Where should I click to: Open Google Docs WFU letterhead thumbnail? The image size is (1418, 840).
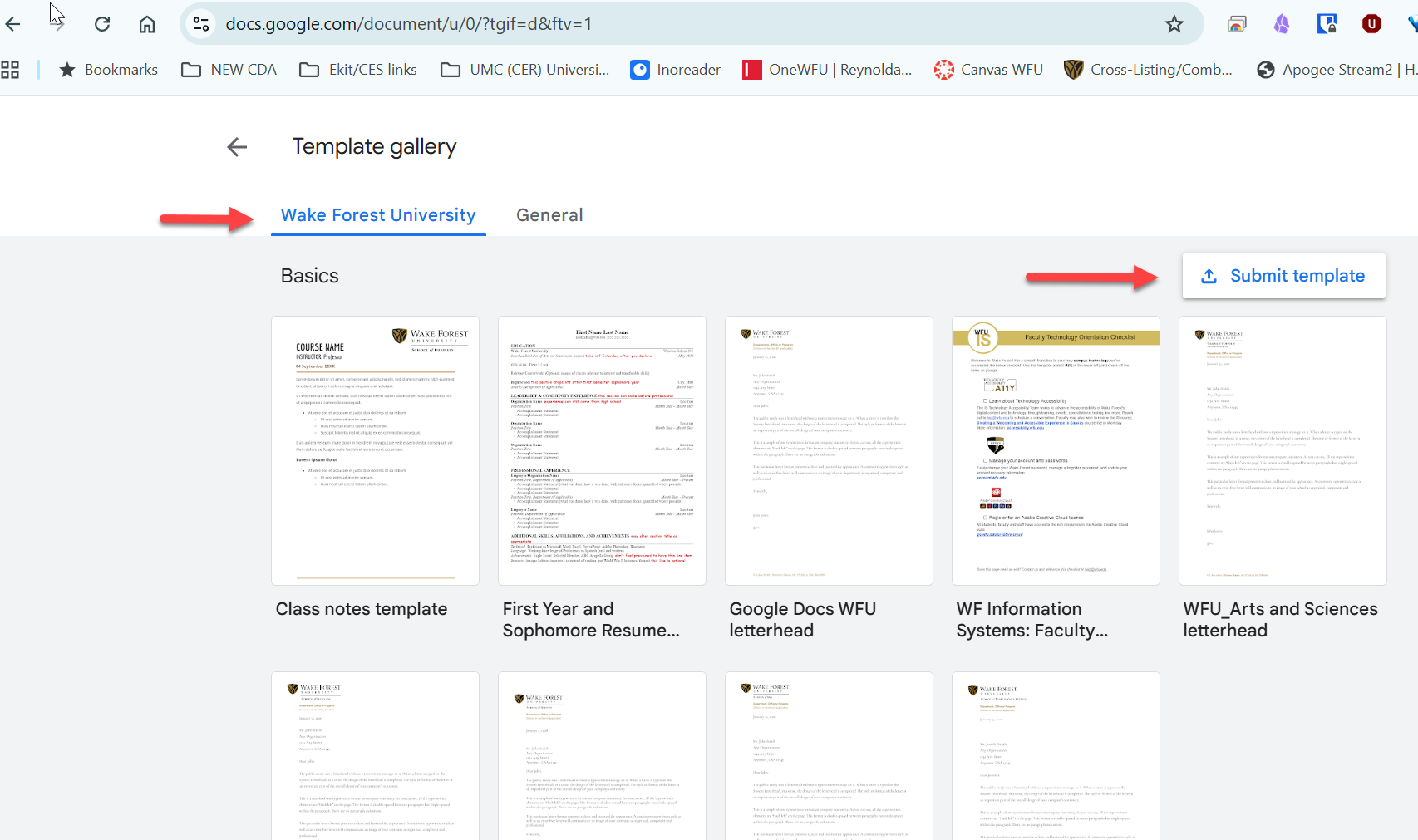click(x=829, y=450)
